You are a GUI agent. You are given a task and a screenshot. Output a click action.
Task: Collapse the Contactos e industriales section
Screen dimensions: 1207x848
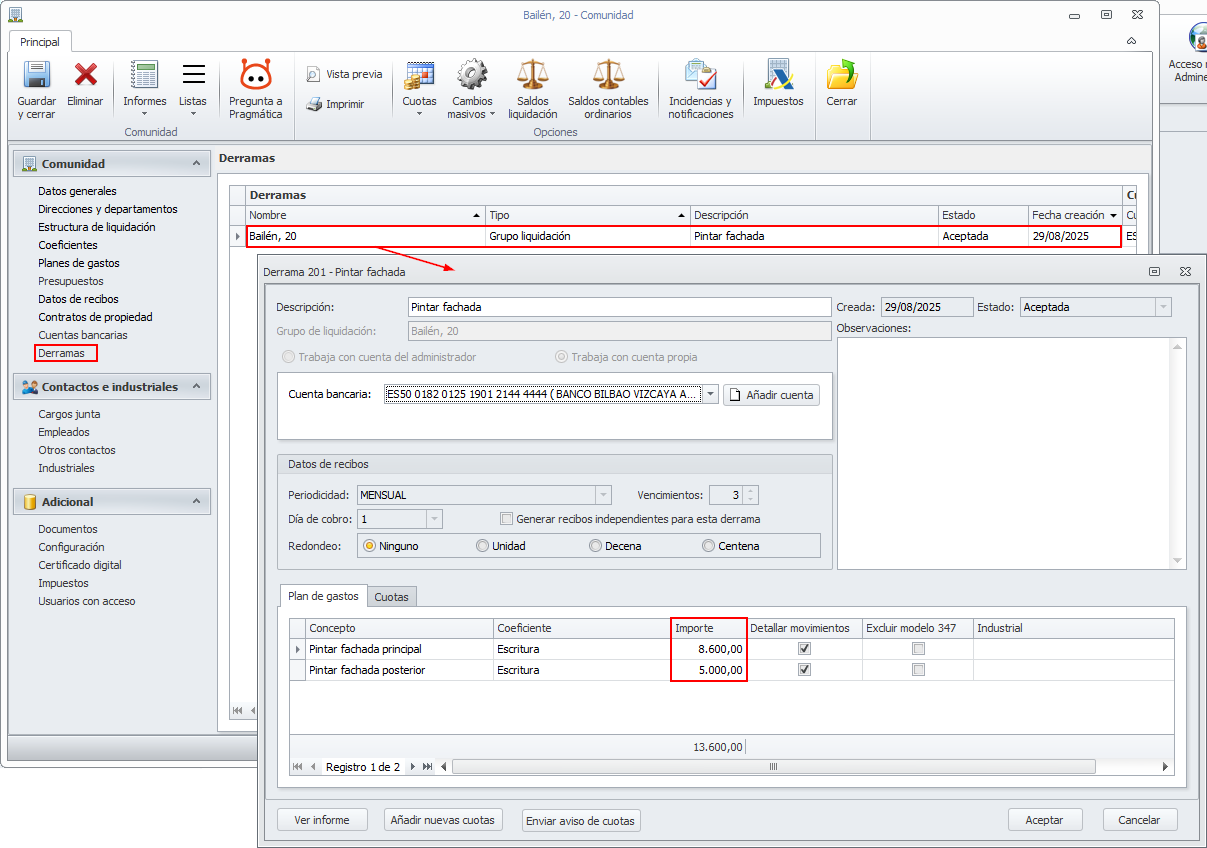(196, 387)
